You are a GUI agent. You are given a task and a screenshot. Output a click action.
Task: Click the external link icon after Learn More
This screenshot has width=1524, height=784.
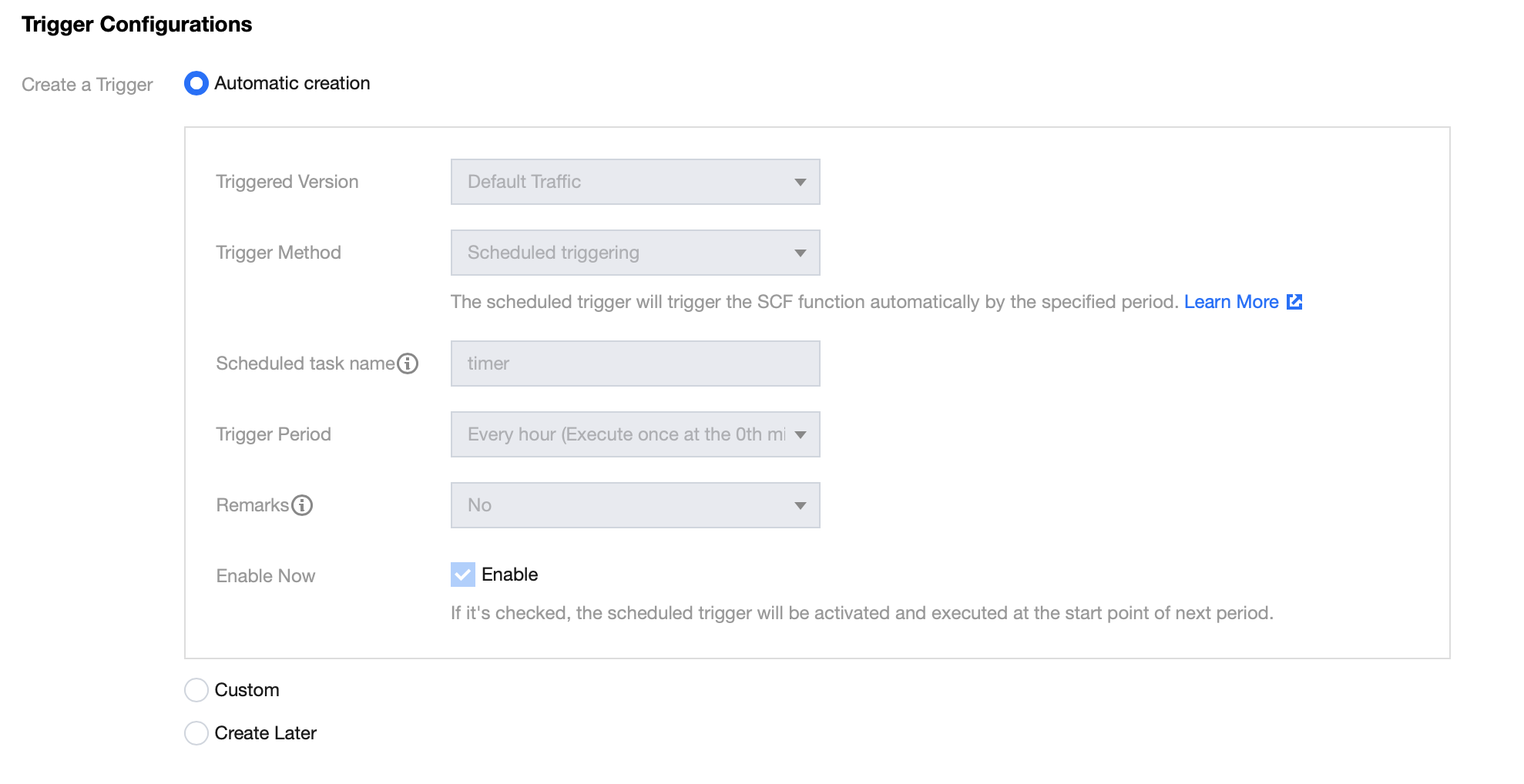[1294, 302]
